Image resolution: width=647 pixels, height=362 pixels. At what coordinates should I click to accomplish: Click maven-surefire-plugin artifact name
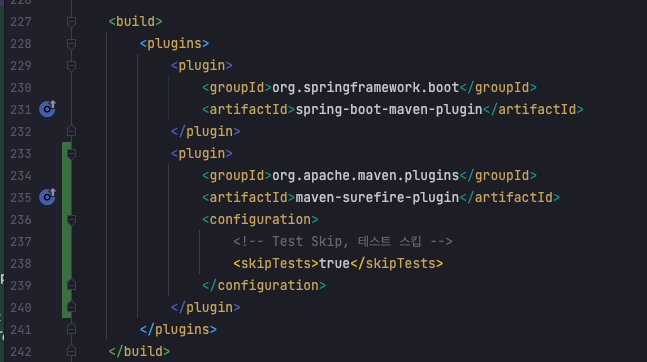pyautogui.click(x=377, y=197)
